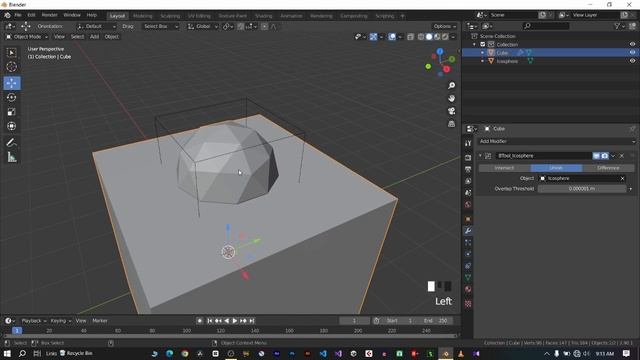Open the Texture properties tab

coord(468,304)
